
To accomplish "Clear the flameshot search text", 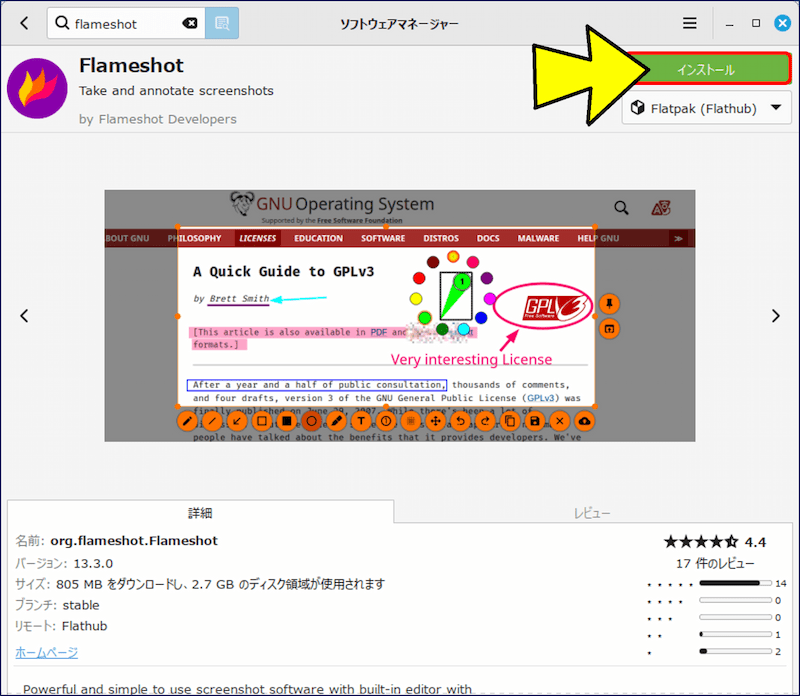I will point(190,23).
